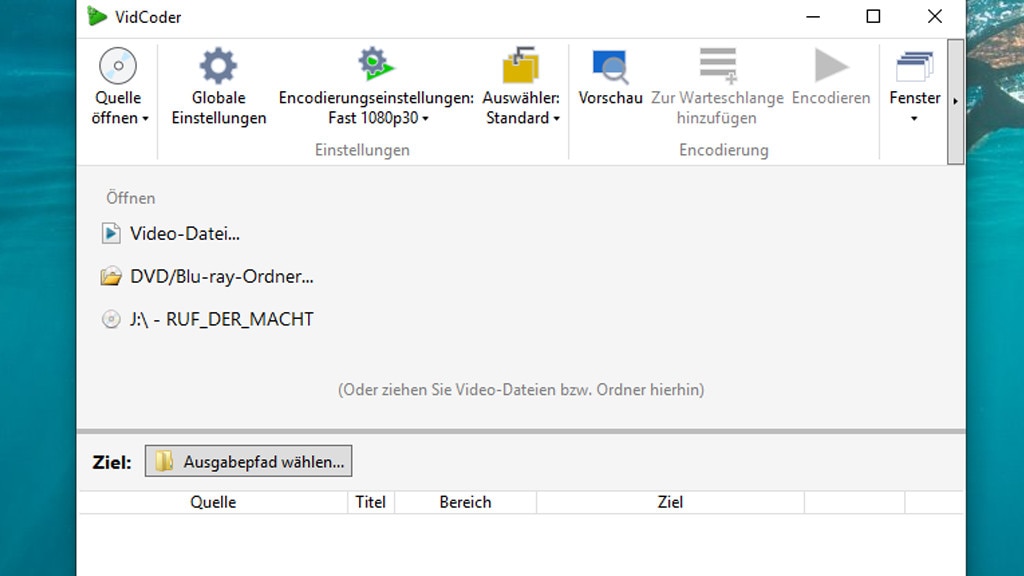Click the Fenster windows icon

[x=913, y=62]
